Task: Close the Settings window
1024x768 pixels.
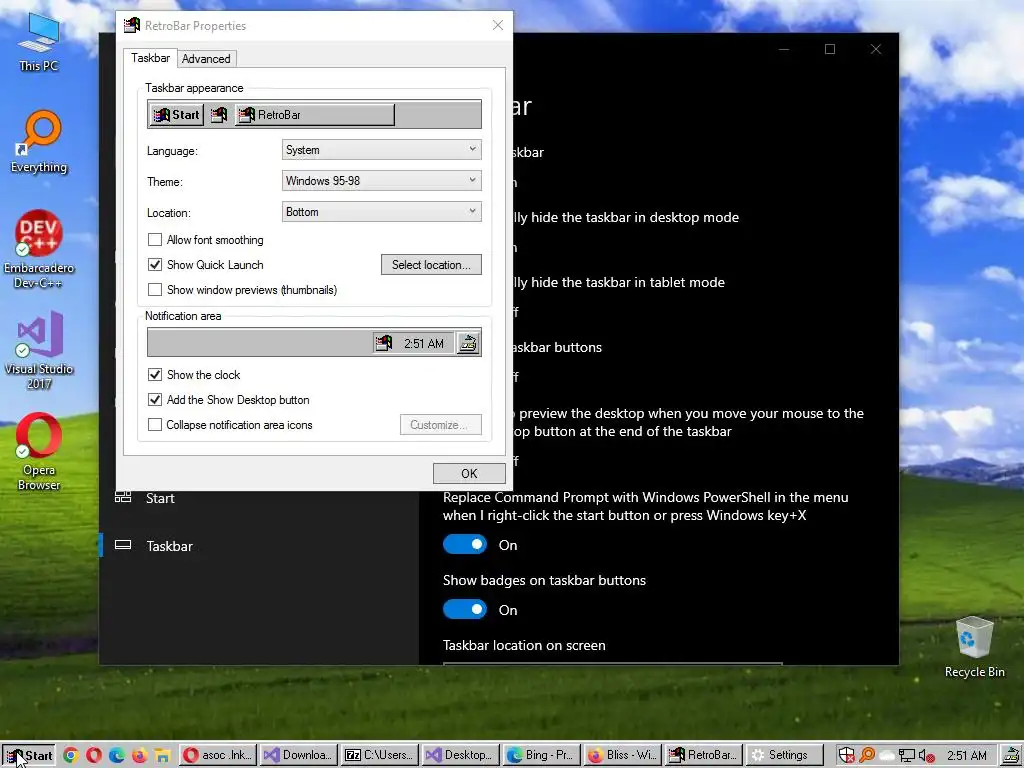Action: coord(876,49)
